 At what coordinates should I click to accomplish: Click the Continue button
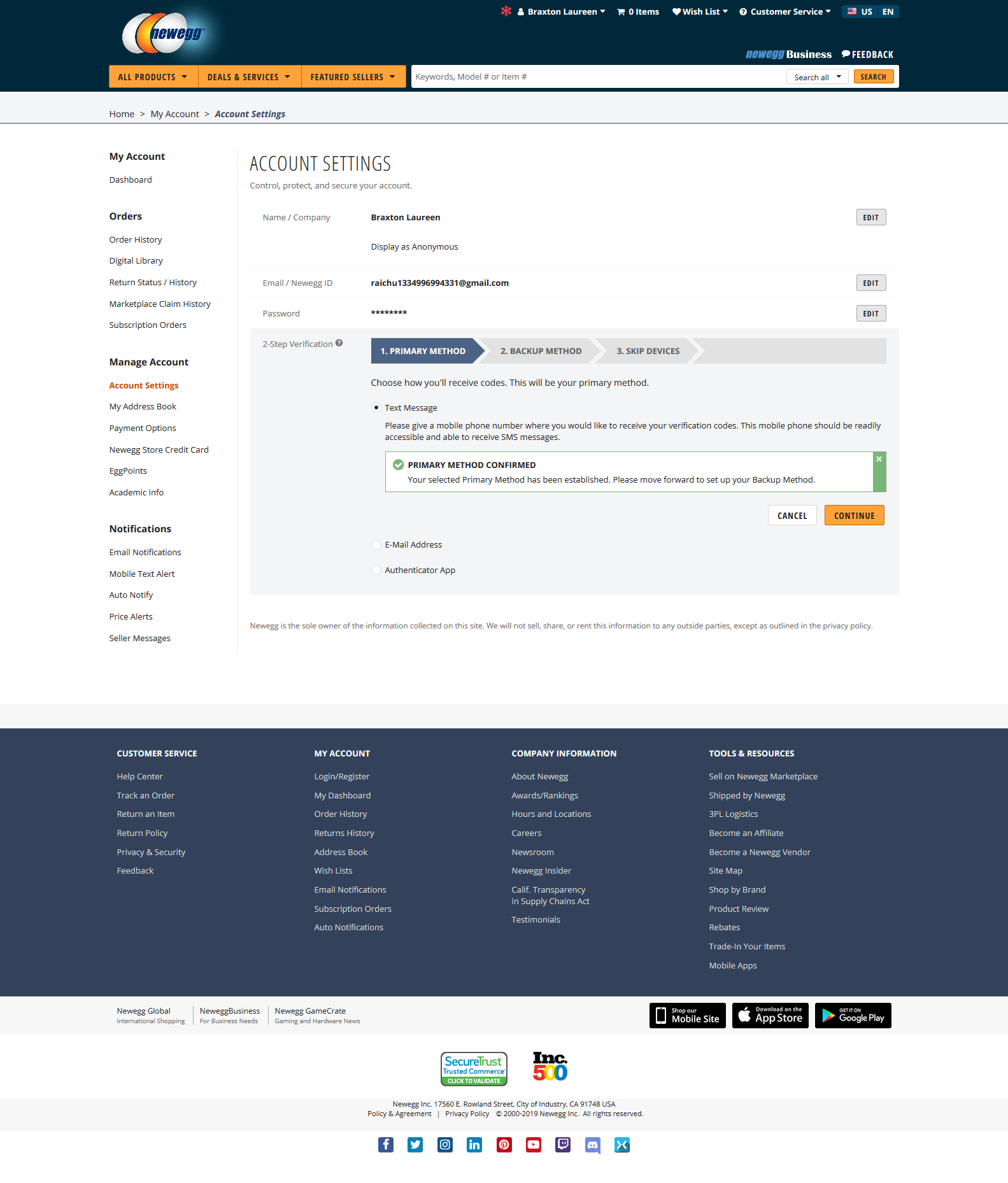(x=855, y=516)
